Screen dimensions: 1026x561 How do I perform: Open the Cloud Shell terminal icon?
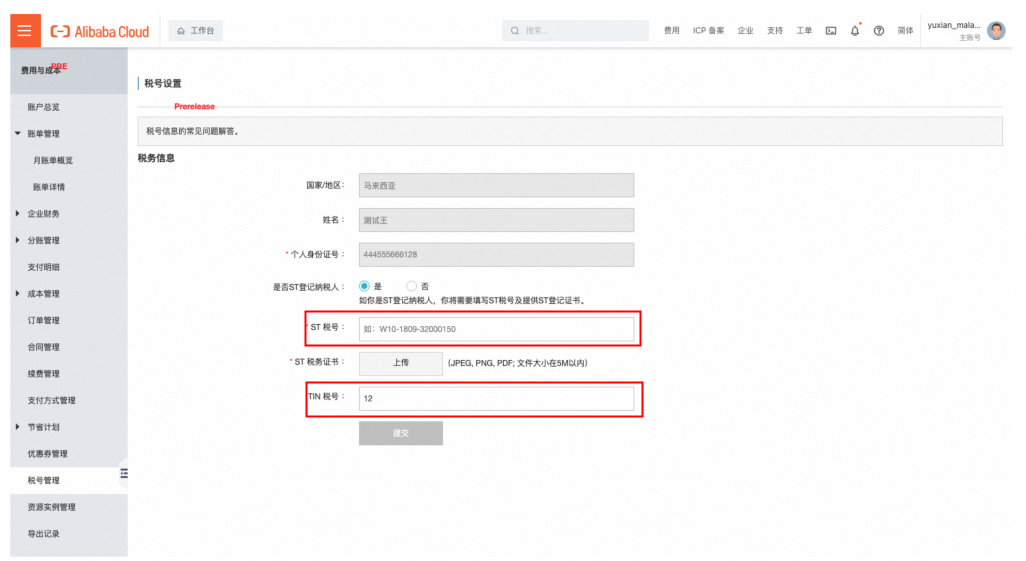pos(831,31)
